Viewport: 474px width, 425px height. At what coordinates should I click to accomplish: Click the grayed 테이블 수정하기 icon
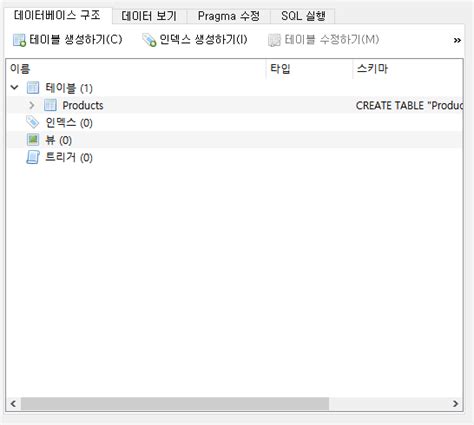[274, 40]
